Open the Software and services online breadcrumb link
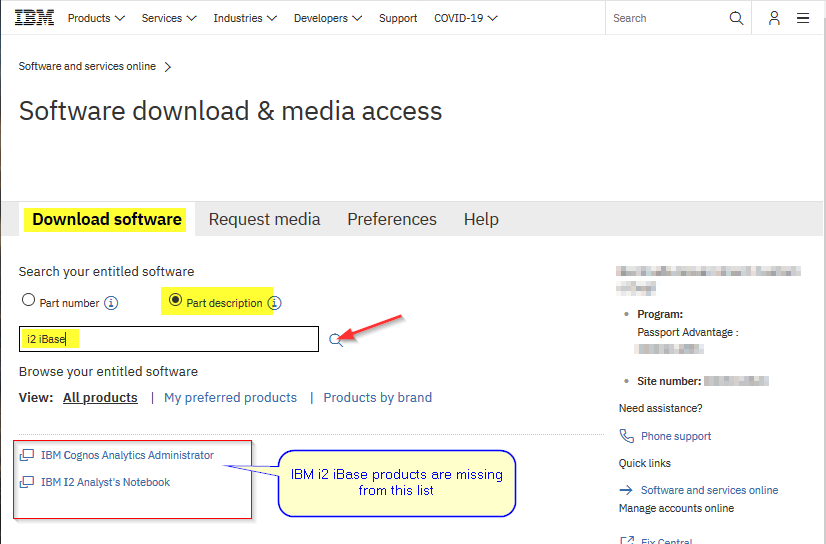Screen dimensions: 826x544 [87, 66]
